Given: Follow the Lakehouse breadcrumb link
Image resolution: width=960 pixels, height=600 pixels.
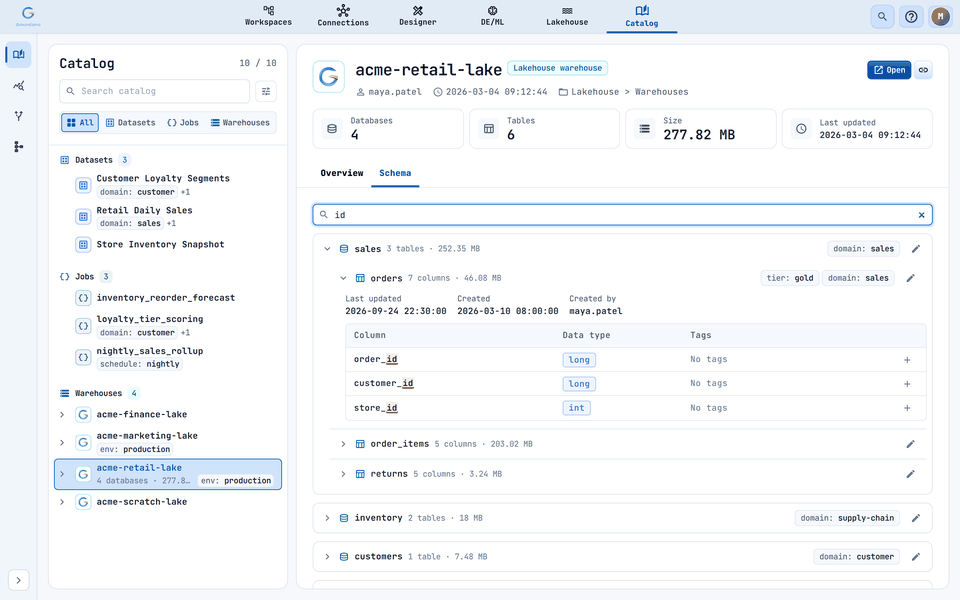Looking at the screenshot, I should [x=594, y=92].
